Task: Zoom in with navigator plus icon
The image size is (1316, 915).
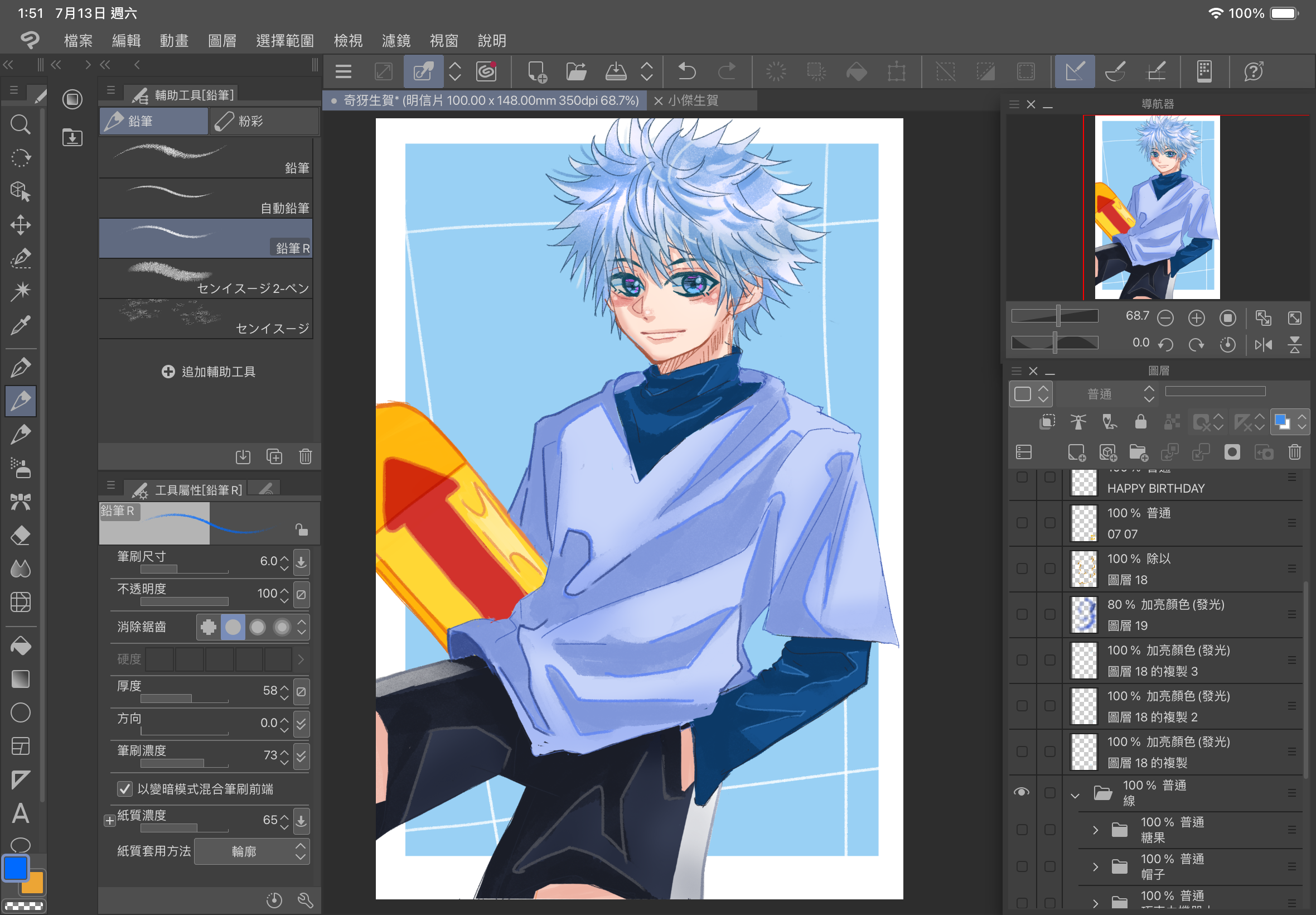Action: click(1196, 317)
